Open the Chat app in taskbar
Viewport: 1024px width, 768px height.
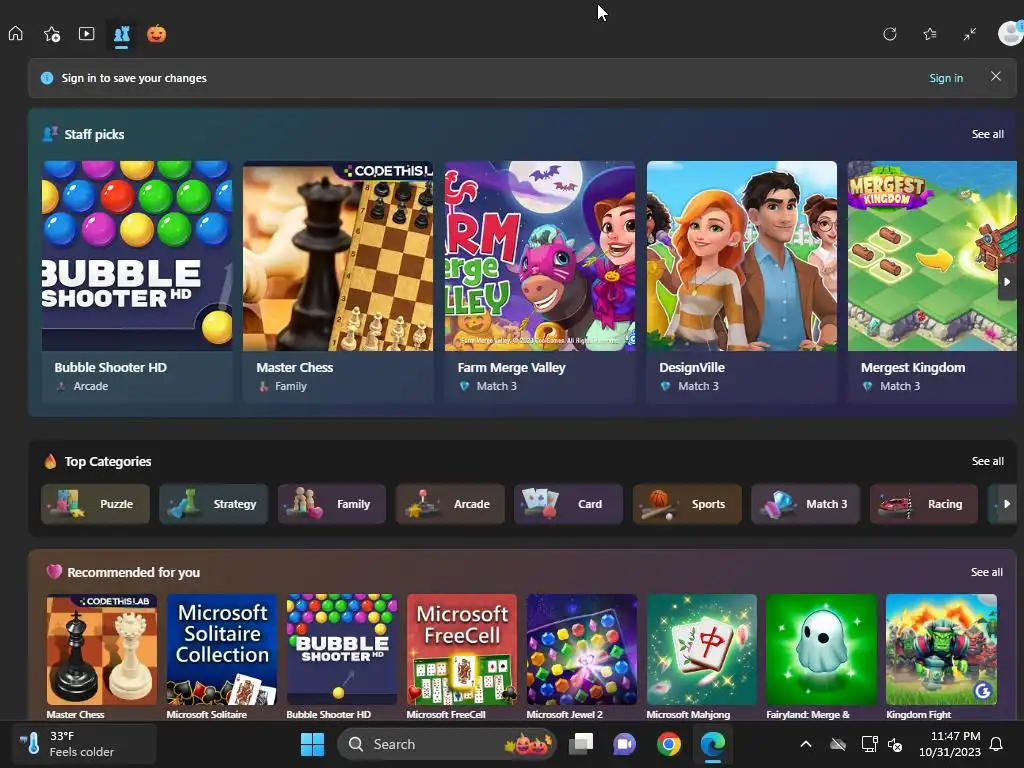coord(624,744)
